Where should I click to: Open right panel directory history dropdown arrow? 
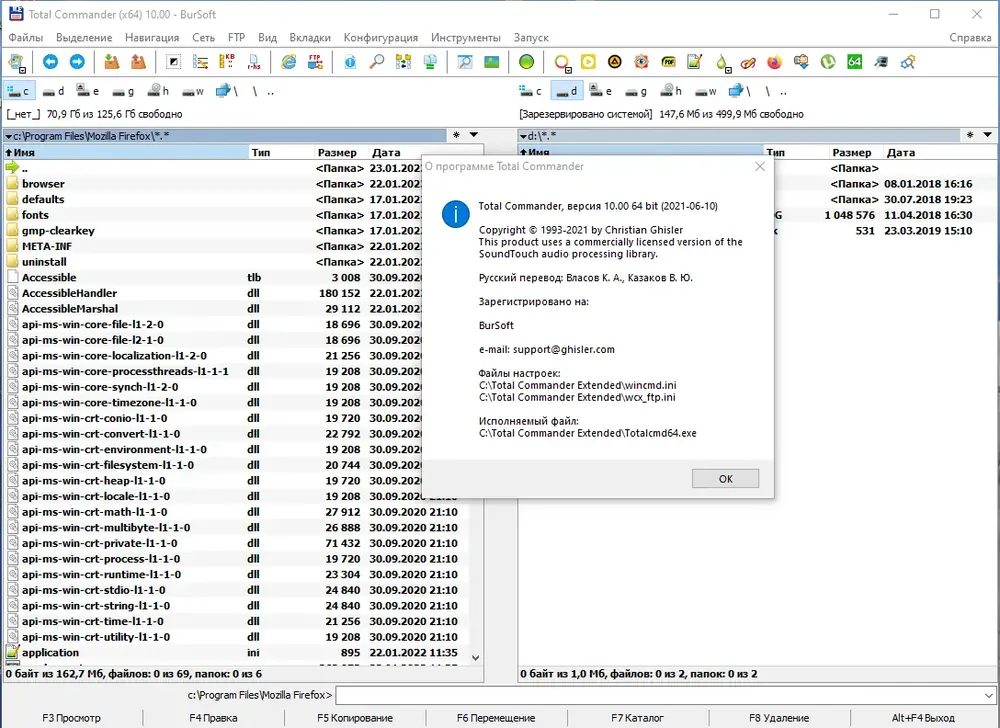[x=987, y=135]
